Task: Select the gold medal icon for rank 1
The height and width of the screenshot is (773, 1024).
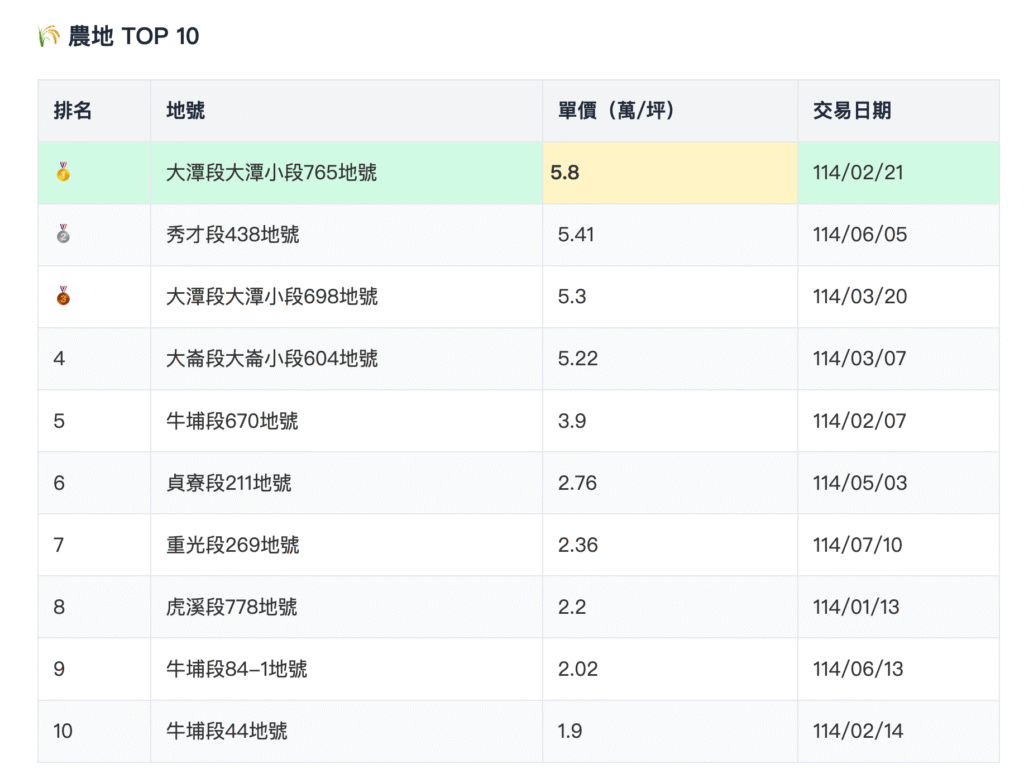Action: [x=62, y=172]
